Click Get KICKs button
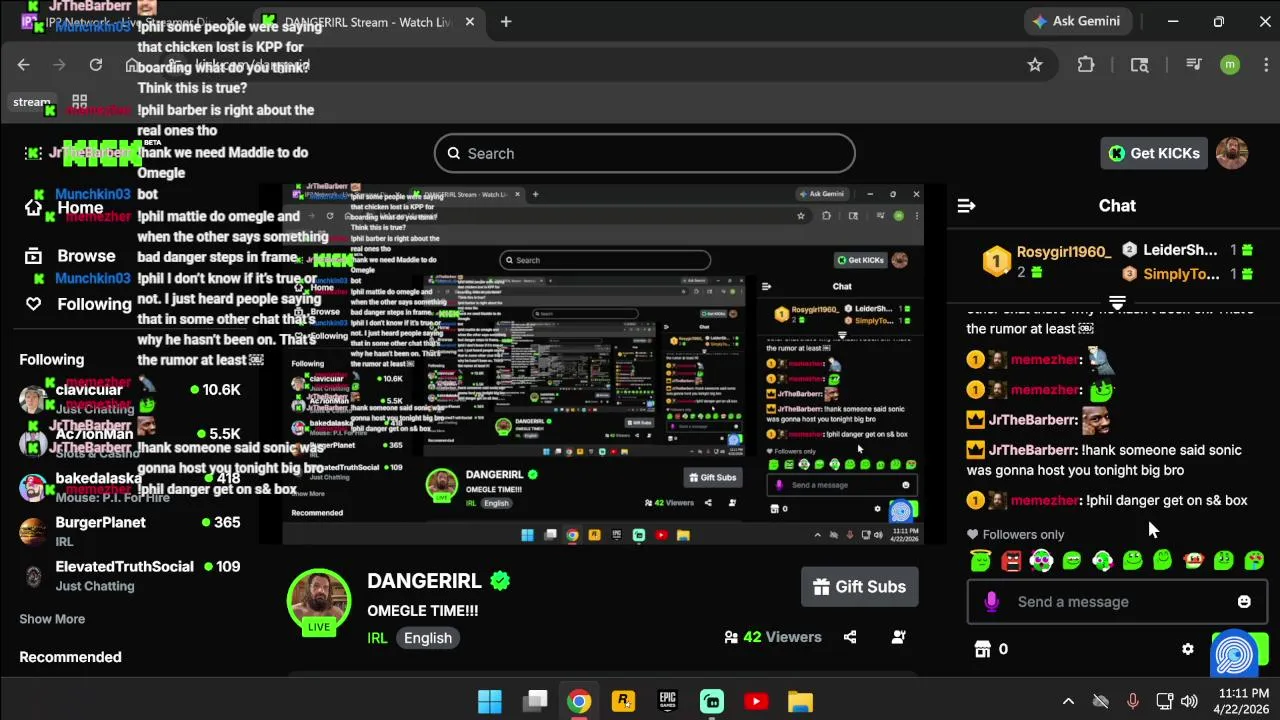Viewport: 1280px width, 720px height. coord(1154,153)
